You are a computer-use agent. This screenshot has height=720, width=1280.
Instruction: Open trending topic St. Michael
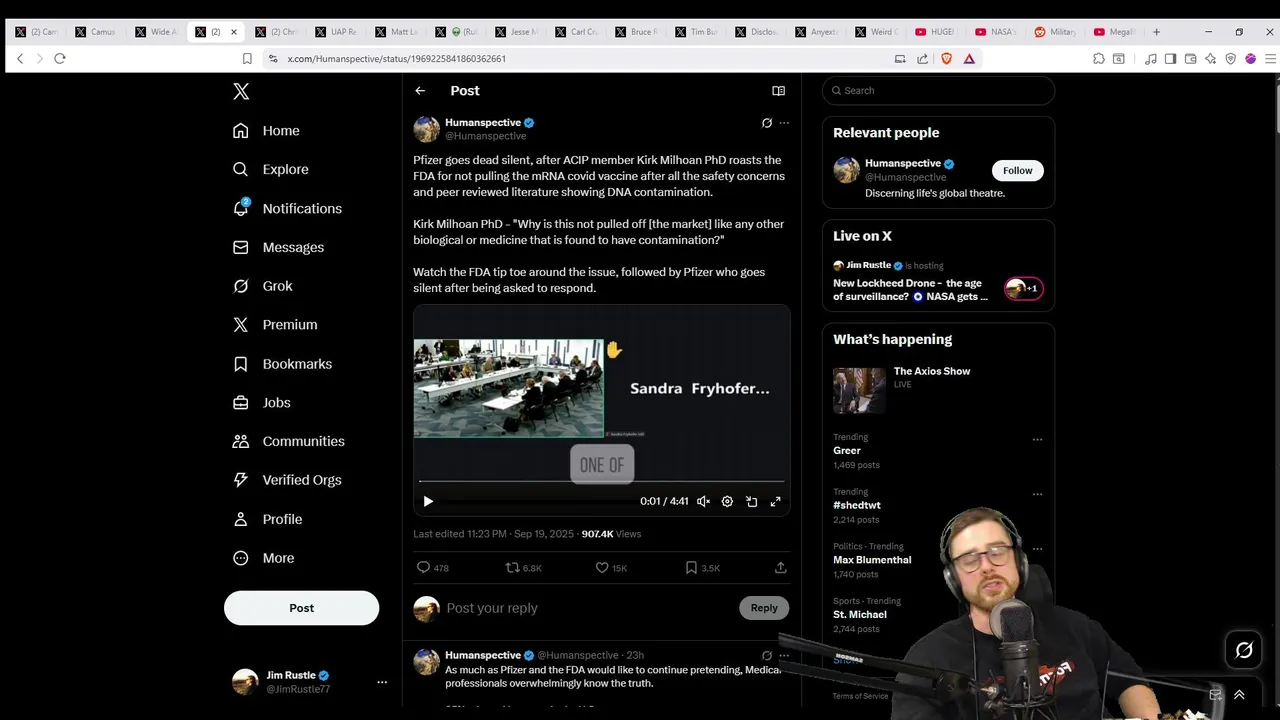click(860, 615)
